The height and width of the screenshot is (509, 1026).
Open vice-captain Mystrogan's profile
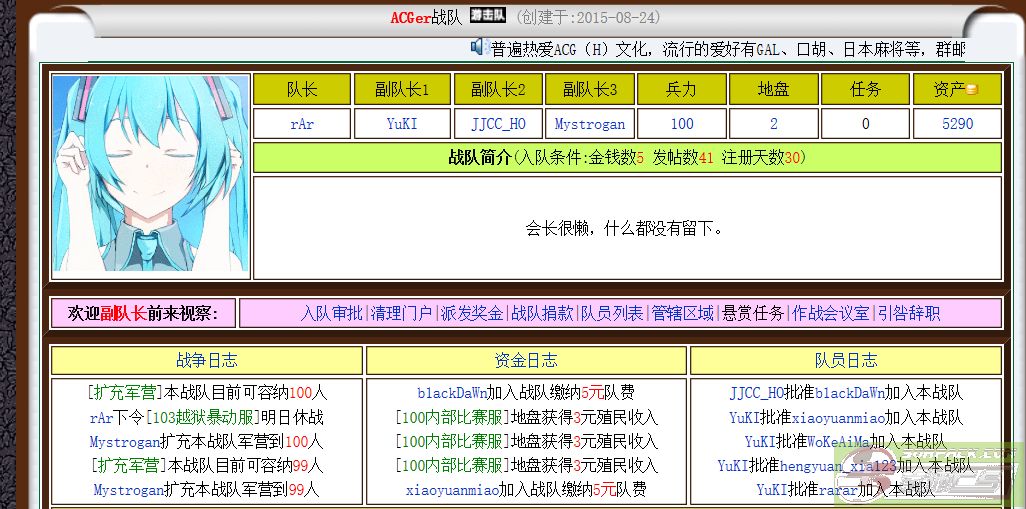click(x=590, y=124)
